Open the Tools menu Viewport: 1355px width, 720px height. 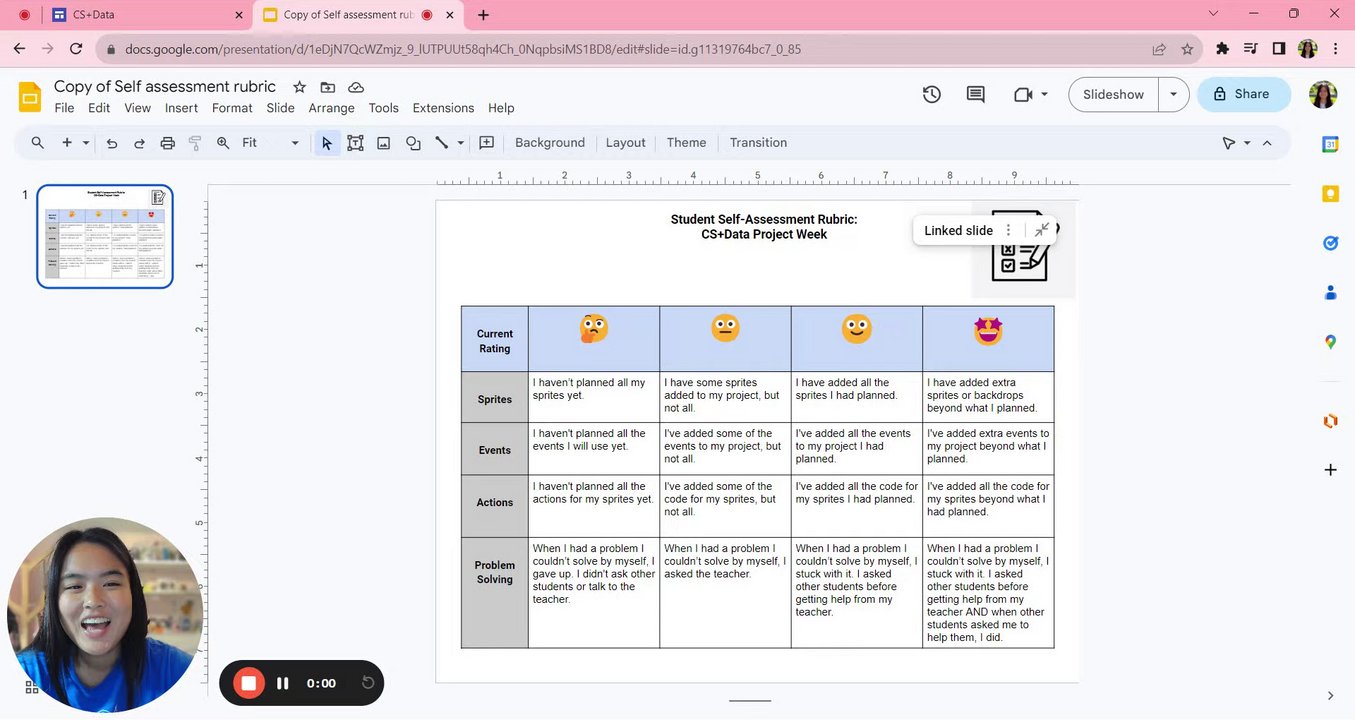pos(383,108)
